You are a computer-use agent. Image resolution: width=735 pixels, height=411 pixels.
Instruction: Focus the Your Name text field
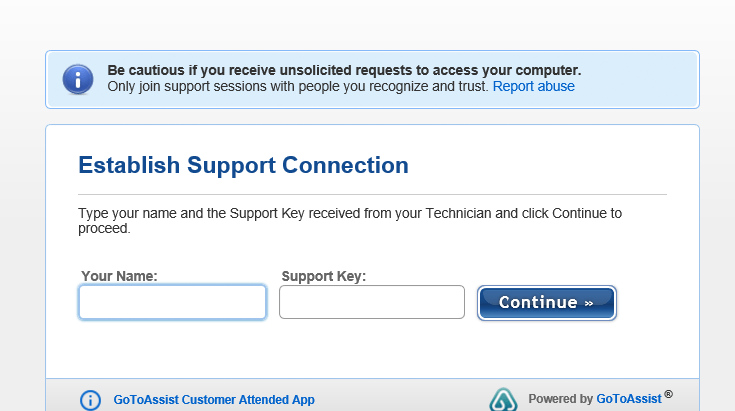click(x=172, y=302)
